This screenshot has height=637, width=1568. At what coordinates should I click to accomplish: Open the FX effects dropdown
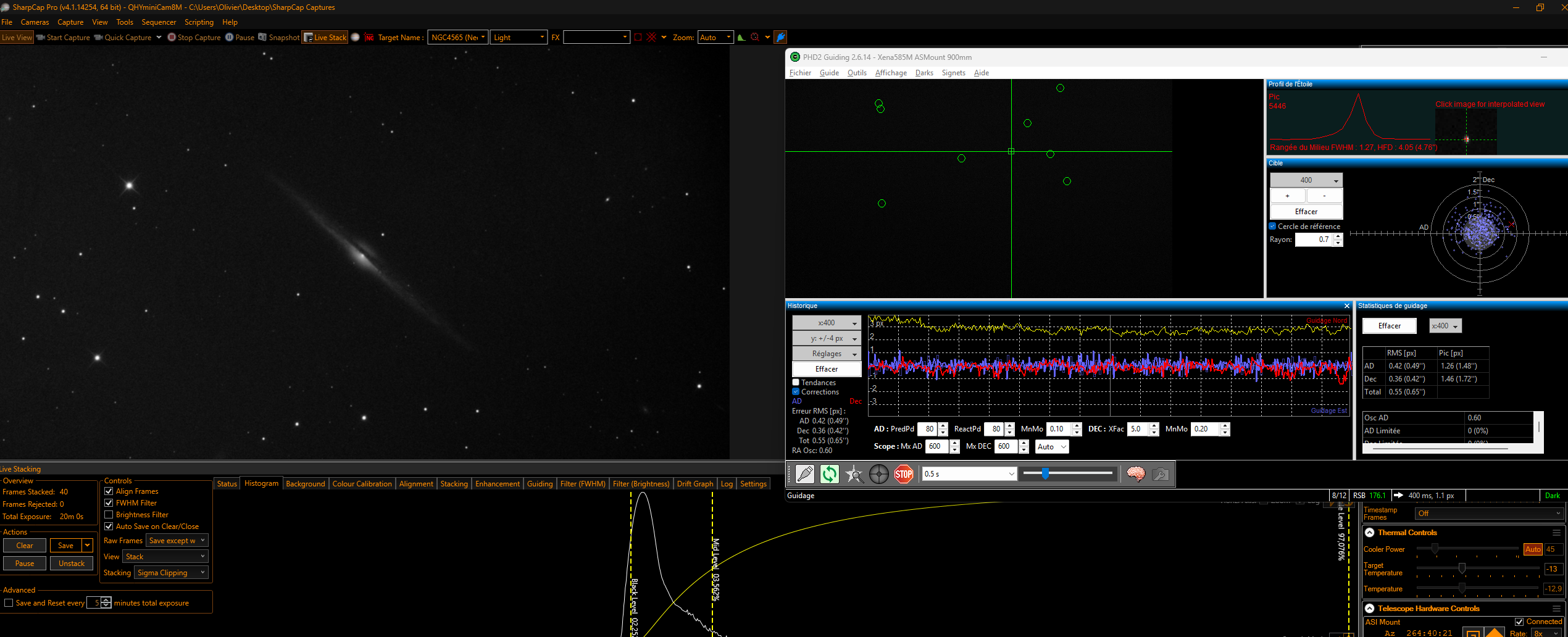(x=596, y=37)
